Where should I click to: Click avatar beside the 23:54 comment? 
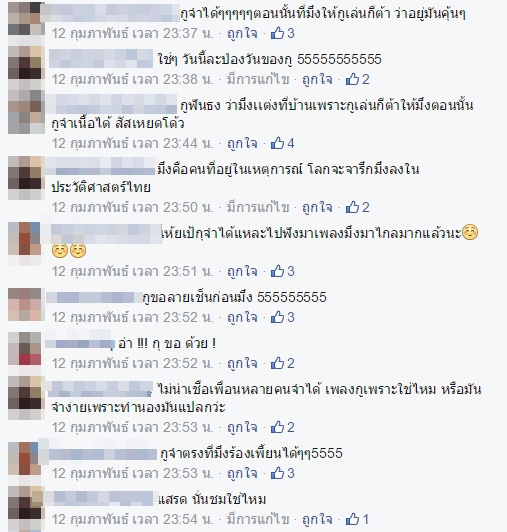(26, 508)
